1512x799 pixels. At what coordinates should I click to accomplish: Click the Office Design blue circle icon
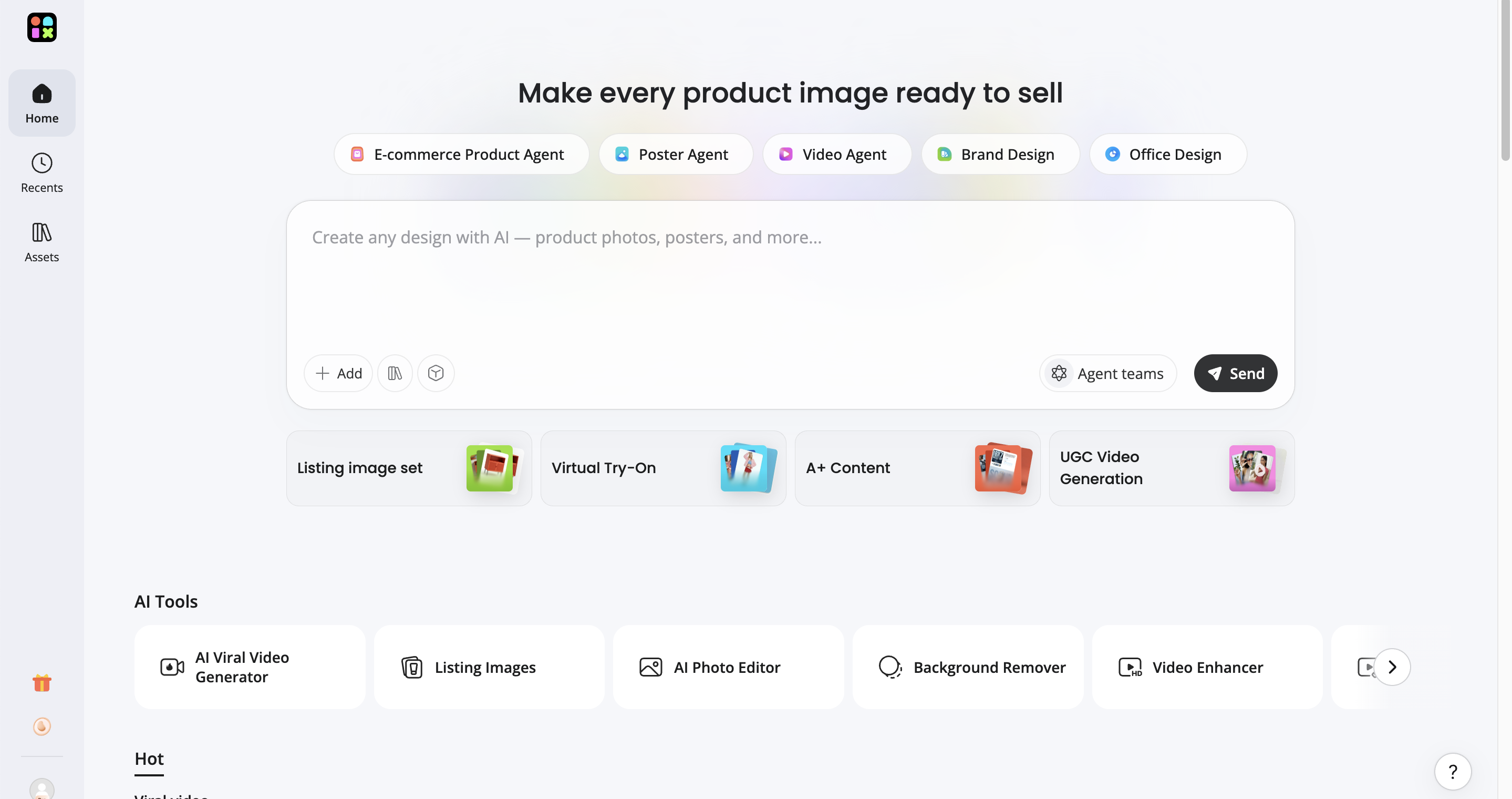pos(1112,154)
